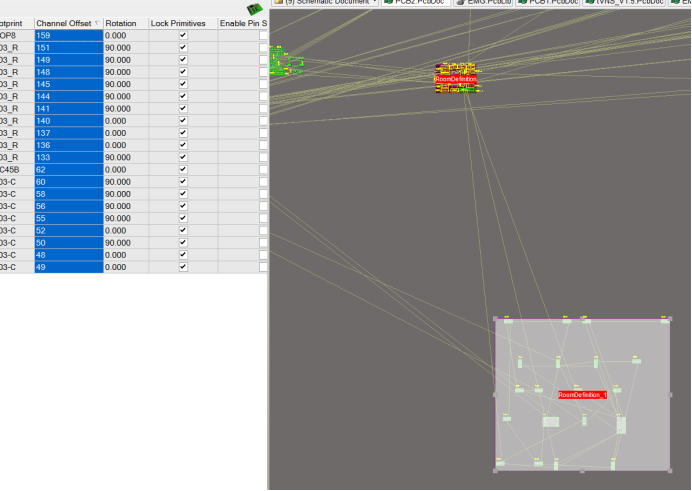Switch to the PCB1.PcbDoc tab

click(x=548, y=2)
